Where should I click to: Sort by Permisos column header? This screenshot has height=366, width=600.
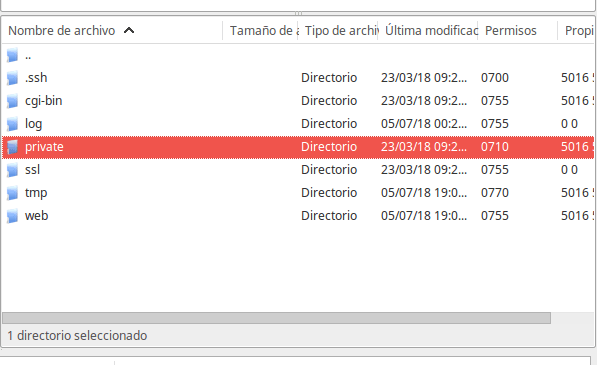(518, 30)
